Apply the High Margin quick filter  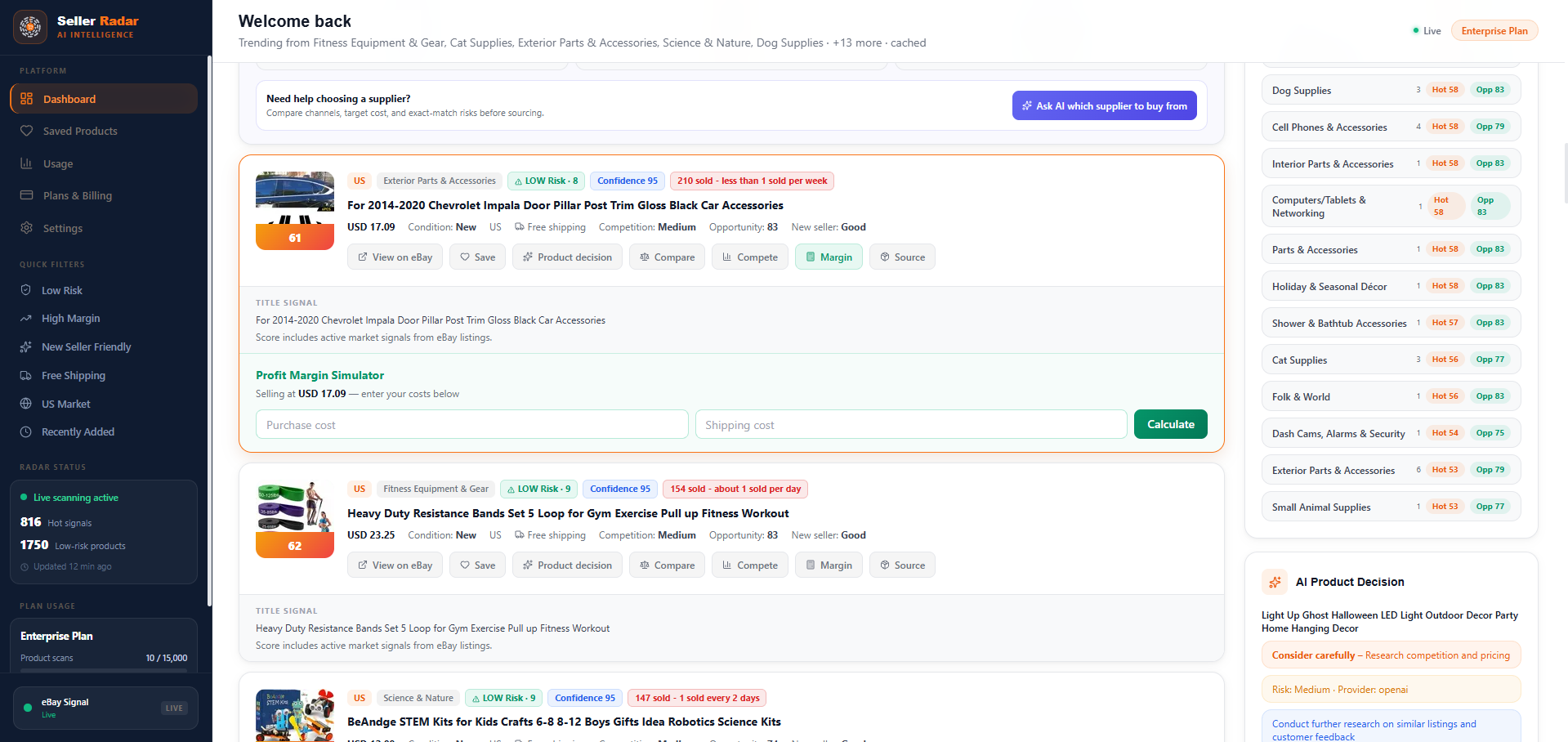pos(104,318)
